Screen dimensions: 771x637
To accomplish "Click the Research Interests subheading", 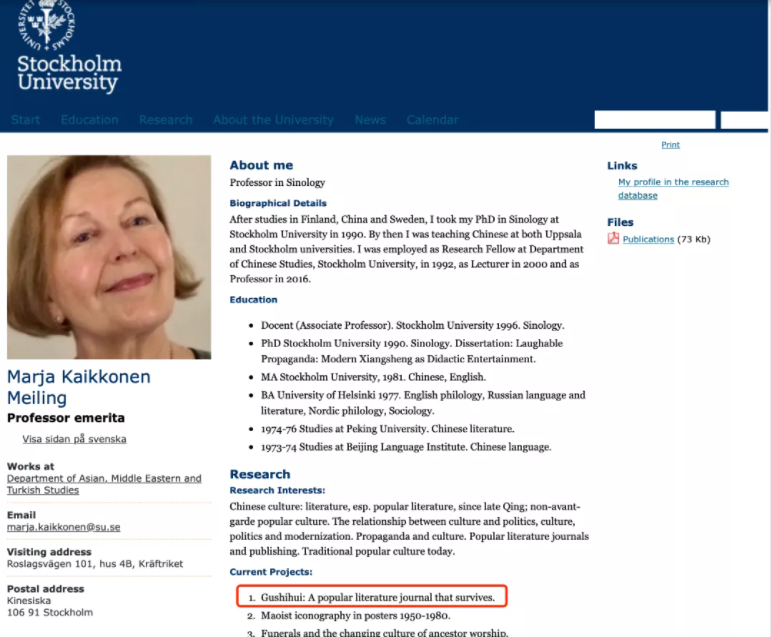I will [x=277, y=490].
